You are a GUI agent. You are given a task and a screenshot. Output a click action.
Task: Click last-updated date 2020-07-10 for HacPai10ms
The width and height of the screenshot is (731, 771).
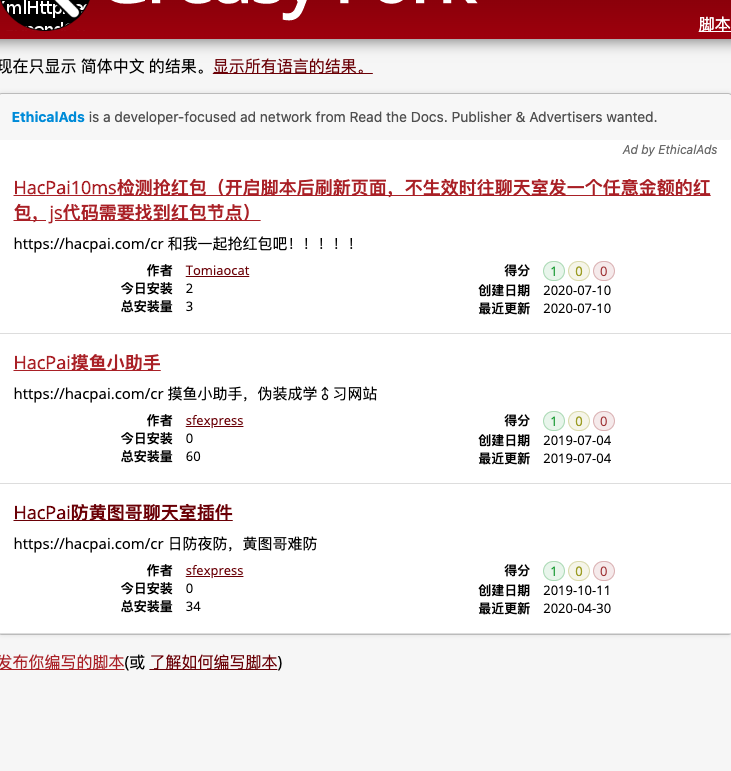[577, 308]
